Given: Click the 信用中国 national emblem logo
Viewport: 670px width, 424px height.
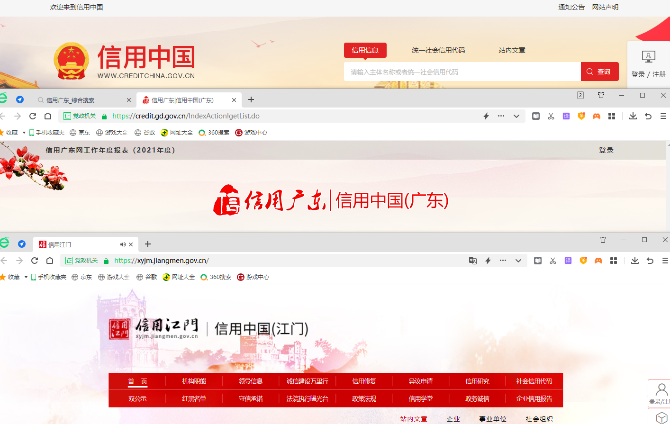Looking at the screenshot, I should 71,61.
